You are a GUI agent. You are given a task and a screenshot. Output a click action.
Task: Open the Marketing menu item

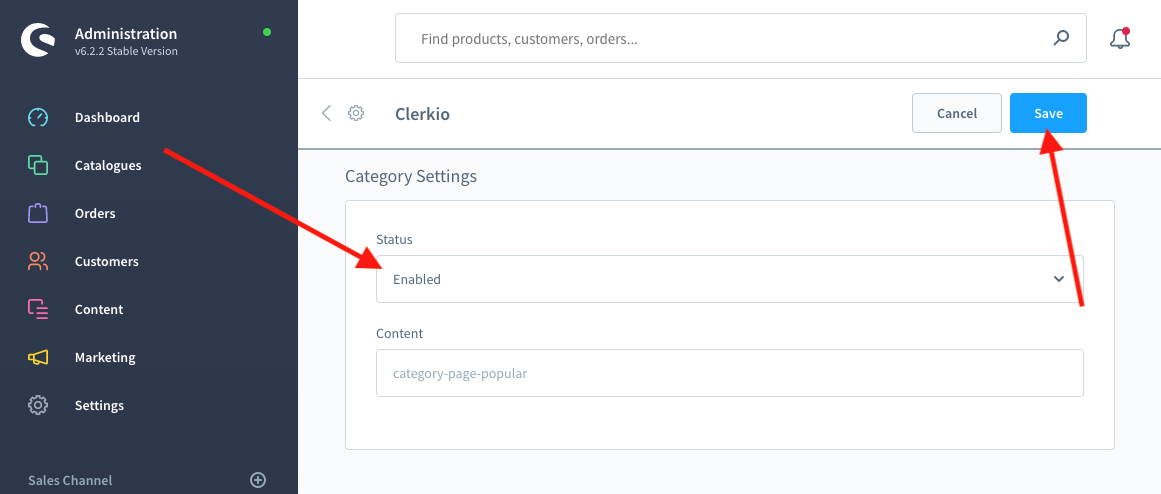105,357
